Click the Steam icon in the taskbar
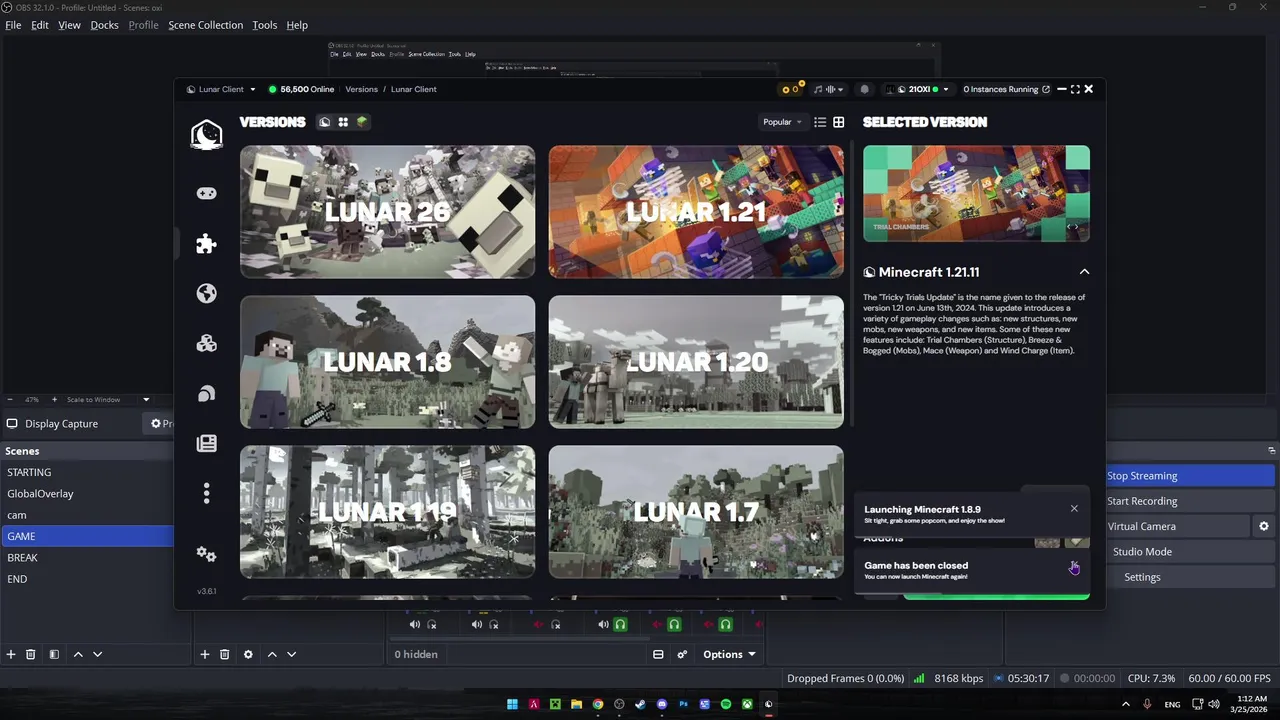This screenshot has height=720, width=1280. click(641, 704)
